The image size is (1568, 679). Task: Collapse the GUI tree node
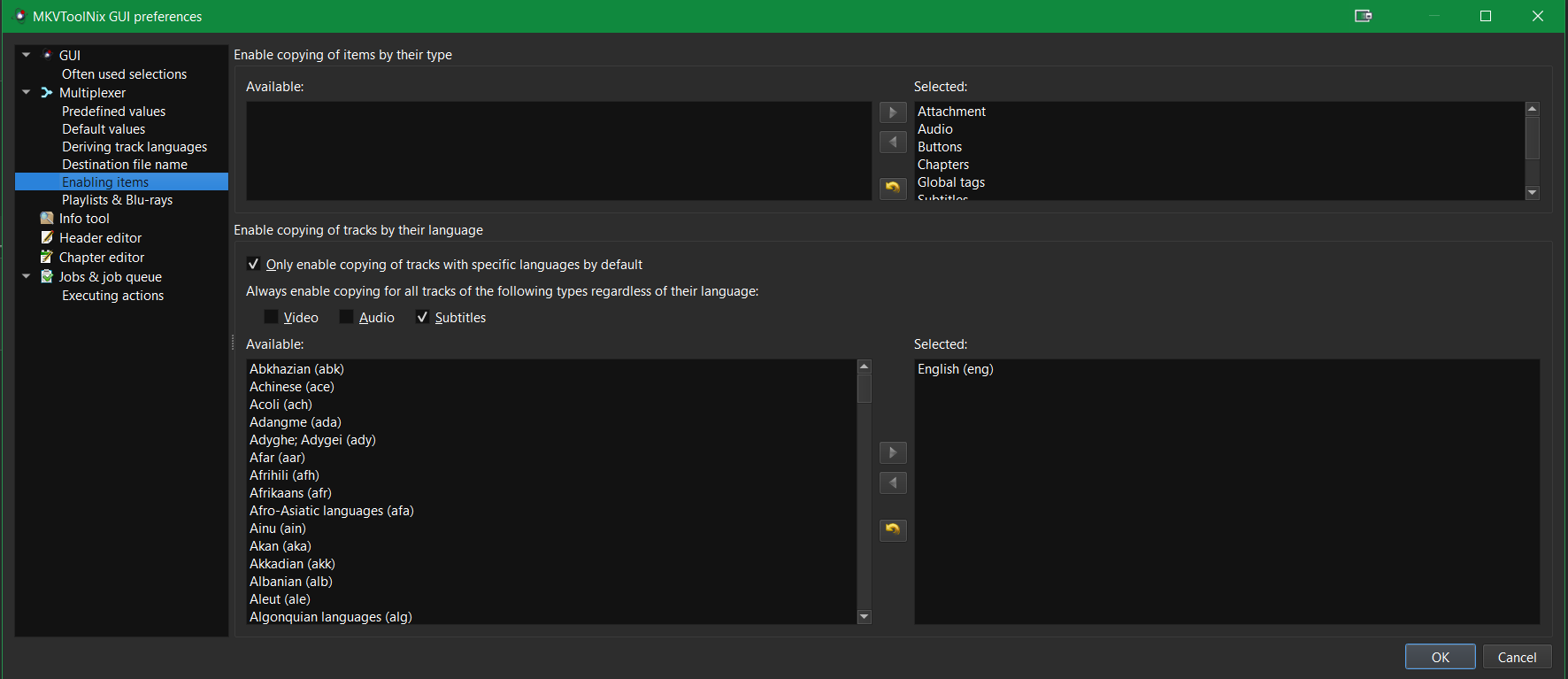pos(27,55)
